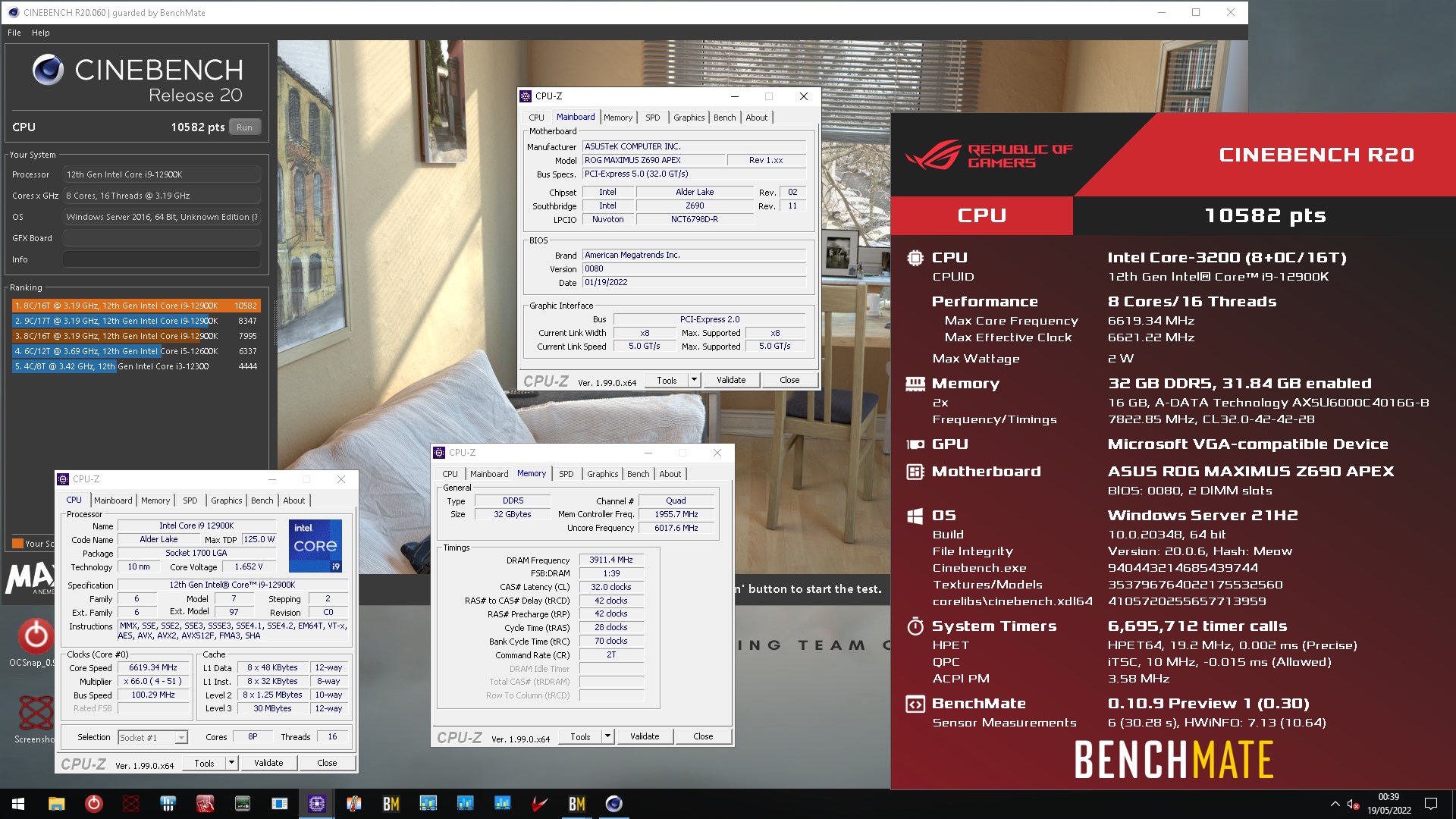The width and height of the screenshot is (1456, 819).
Task: Click the Cinebench title bar app icon
Action: tap(12, 12)
